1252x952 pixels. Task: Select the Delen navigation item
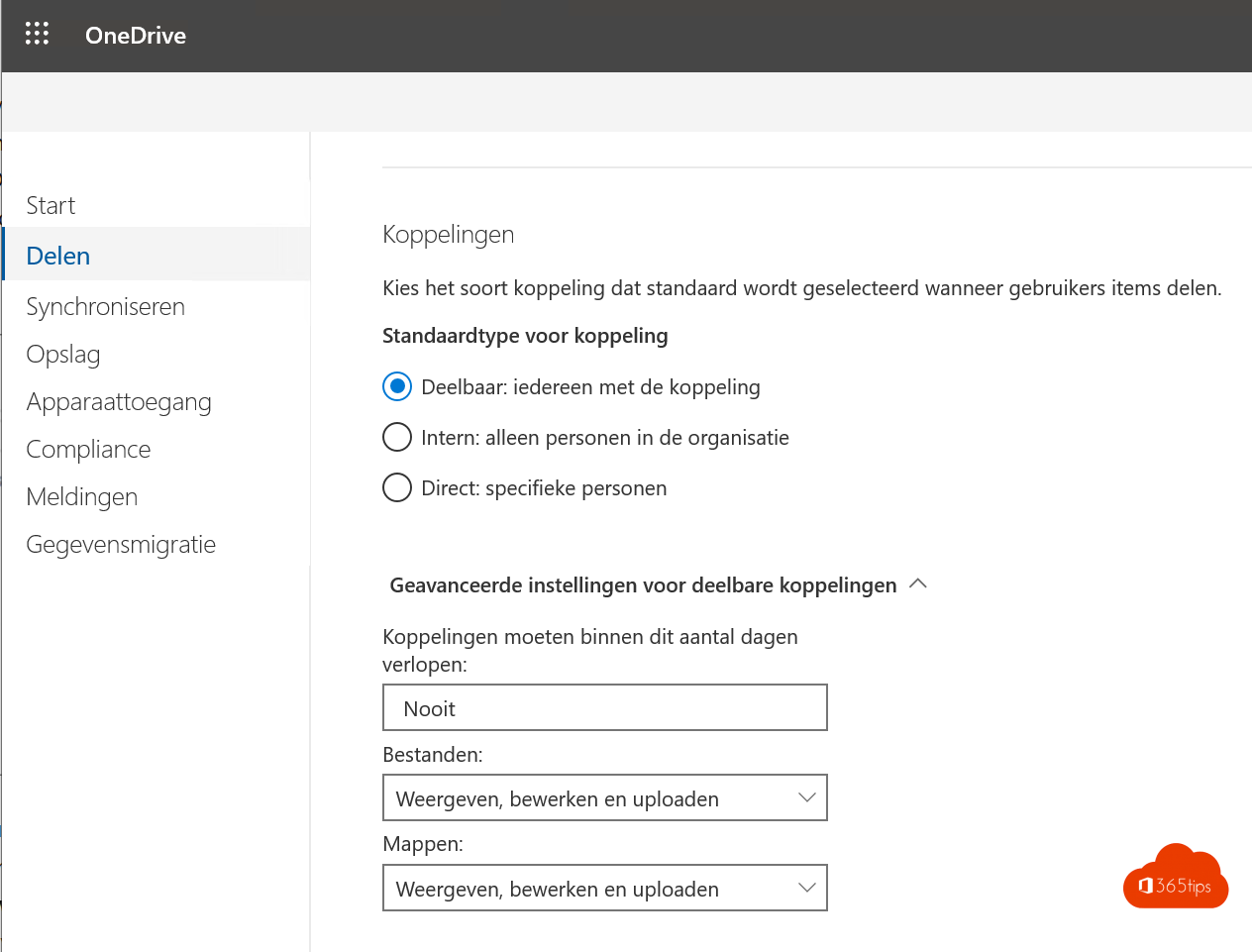tap(156, 255)
